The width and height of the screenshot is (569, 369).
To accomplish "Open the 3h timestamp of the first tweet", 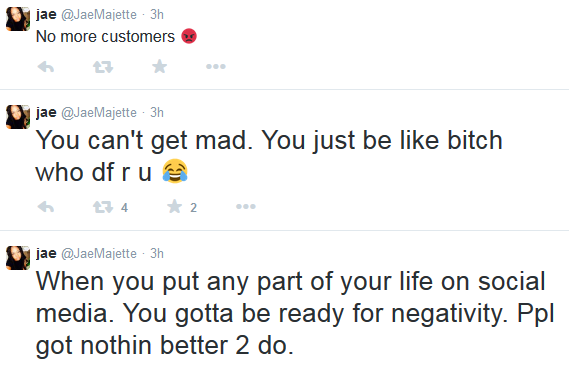I will (157, 15).
